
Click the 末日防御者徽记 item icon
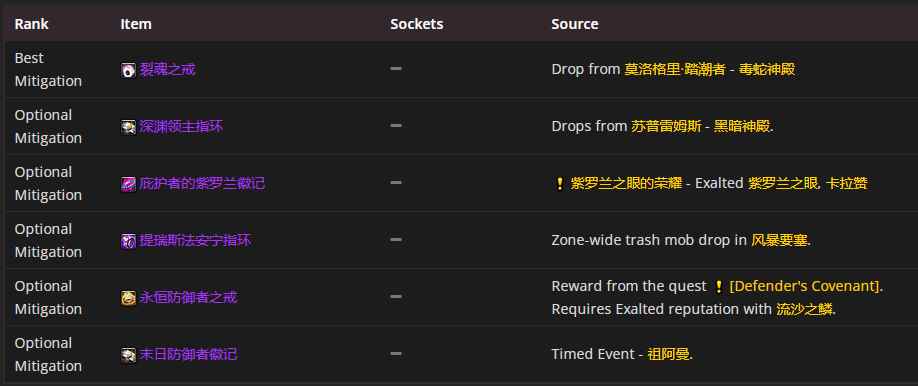click(x=128, y=355)
